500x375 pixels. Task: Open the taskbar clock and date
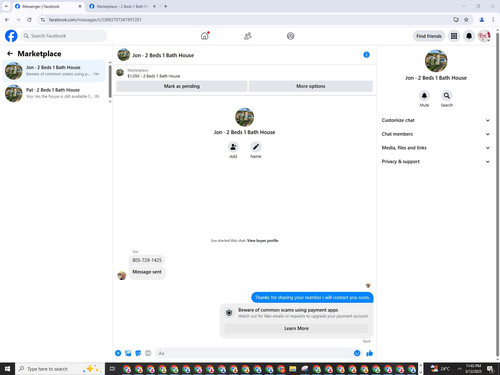473,369
